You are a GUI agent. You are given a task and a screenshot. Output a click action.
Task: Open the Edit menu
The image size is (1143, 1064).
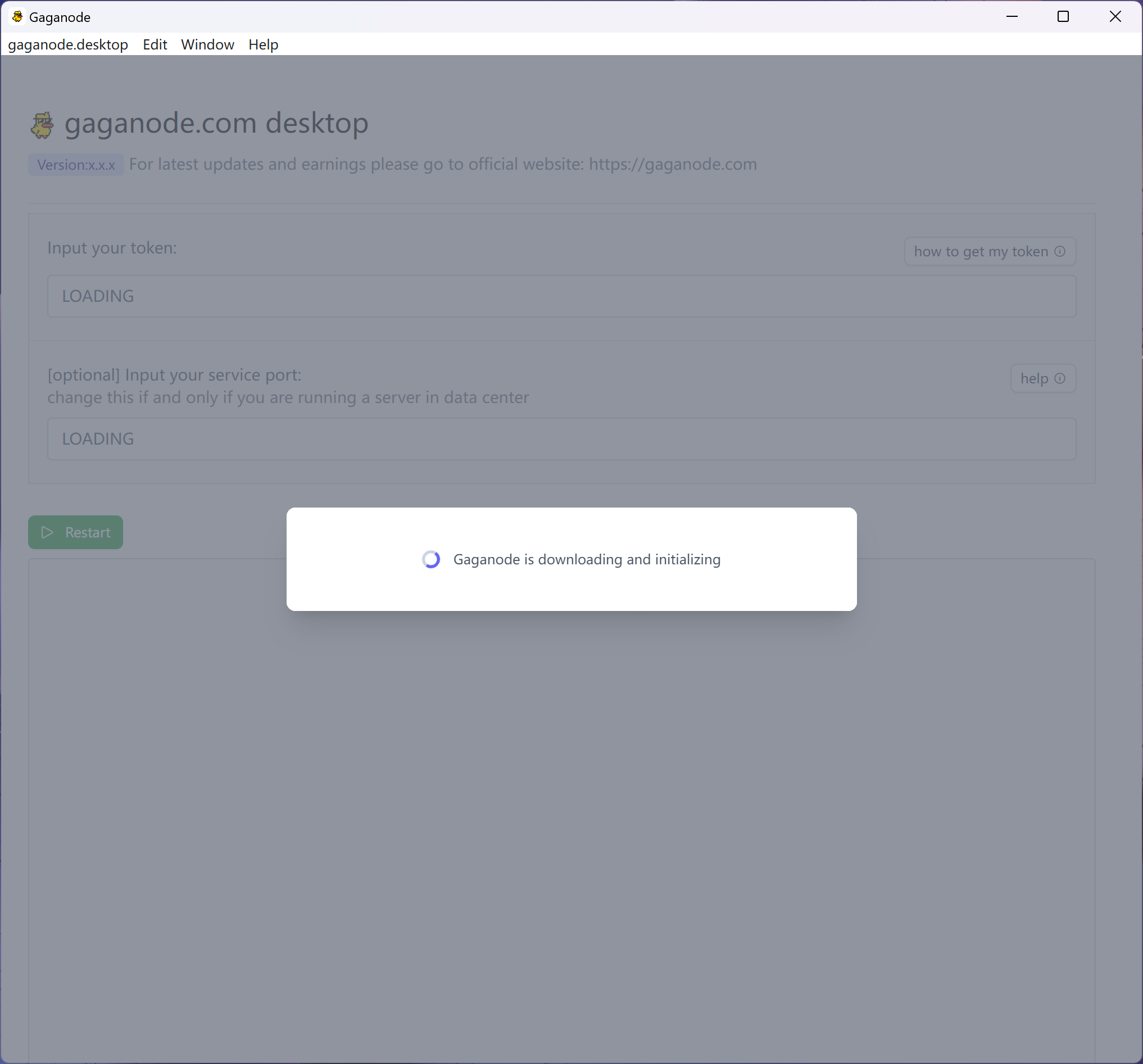pos(155,44)
